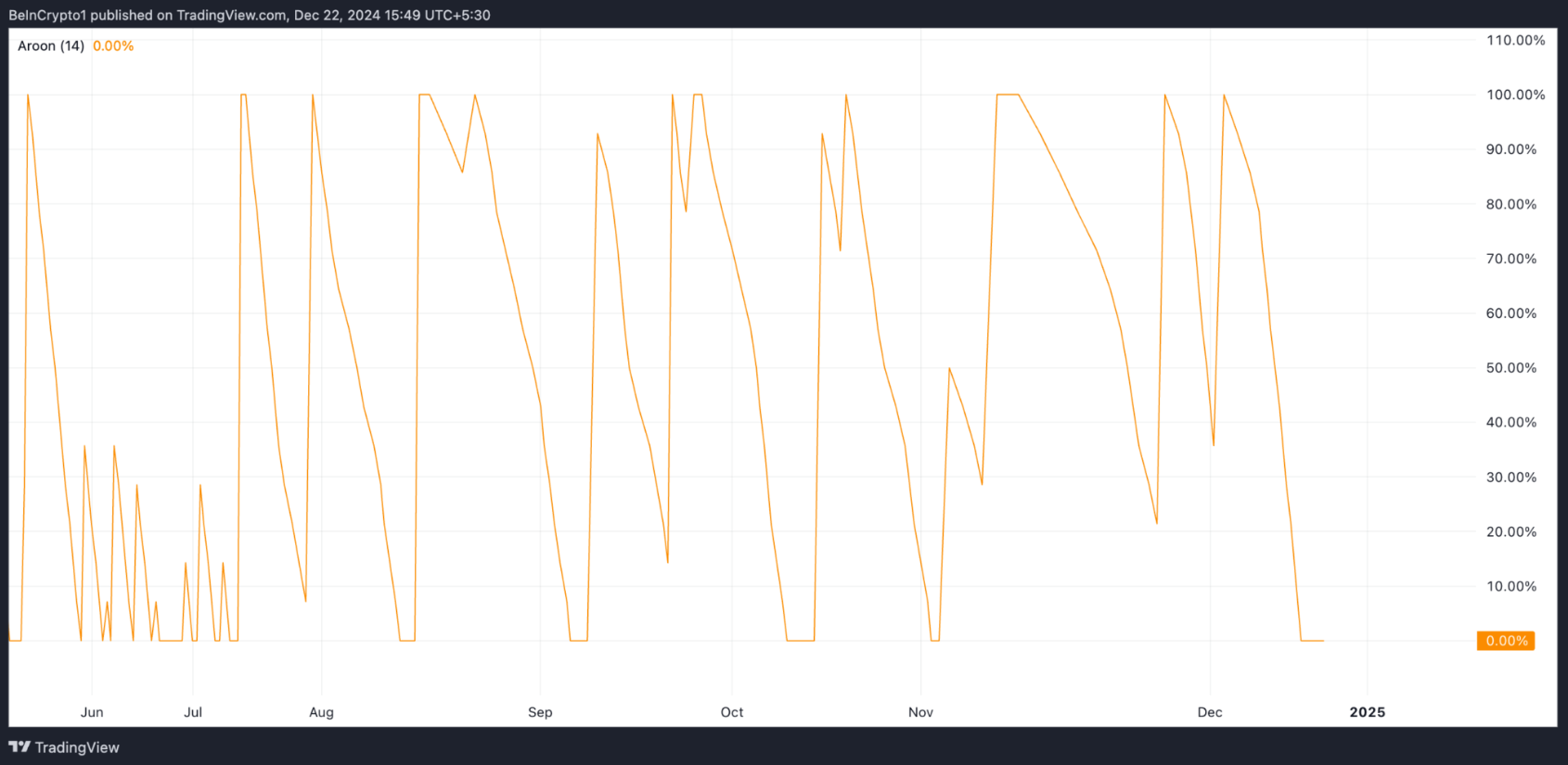Image resolution: width=1568 pixels, height=765 pixels.
Task: Click the BeInCrypto1 published header text
Action: click(250, 15)
